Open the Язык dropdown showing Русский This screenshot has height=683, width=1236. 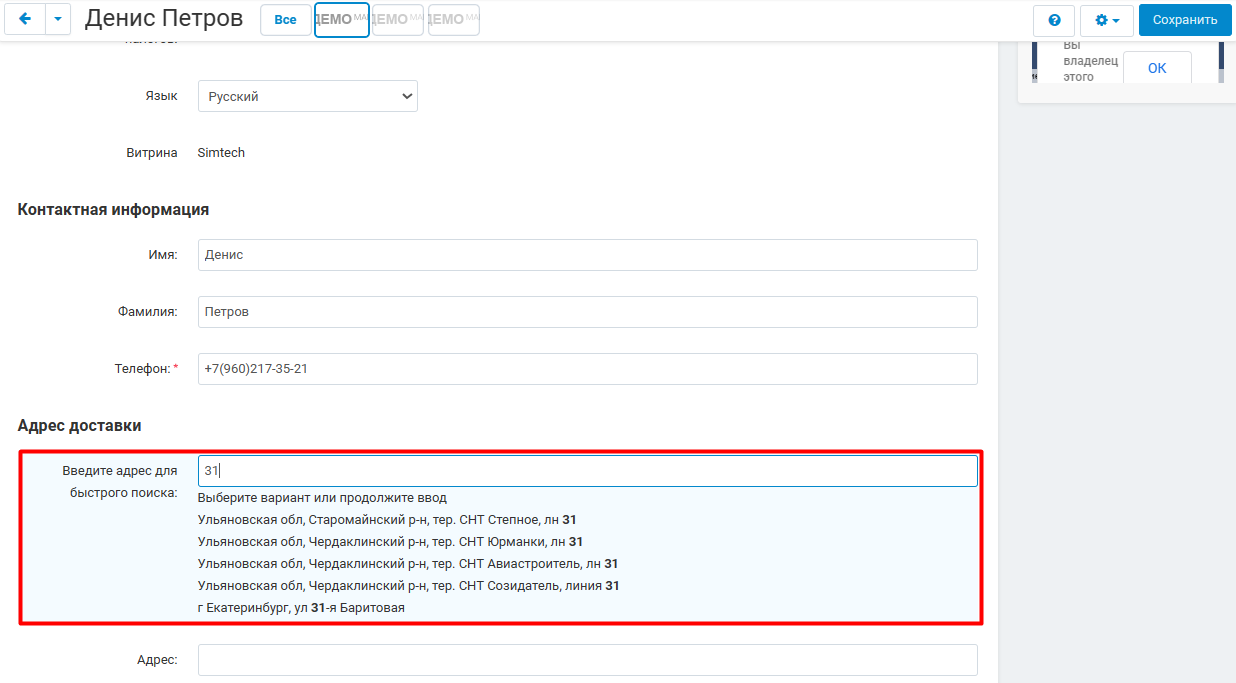308,96
